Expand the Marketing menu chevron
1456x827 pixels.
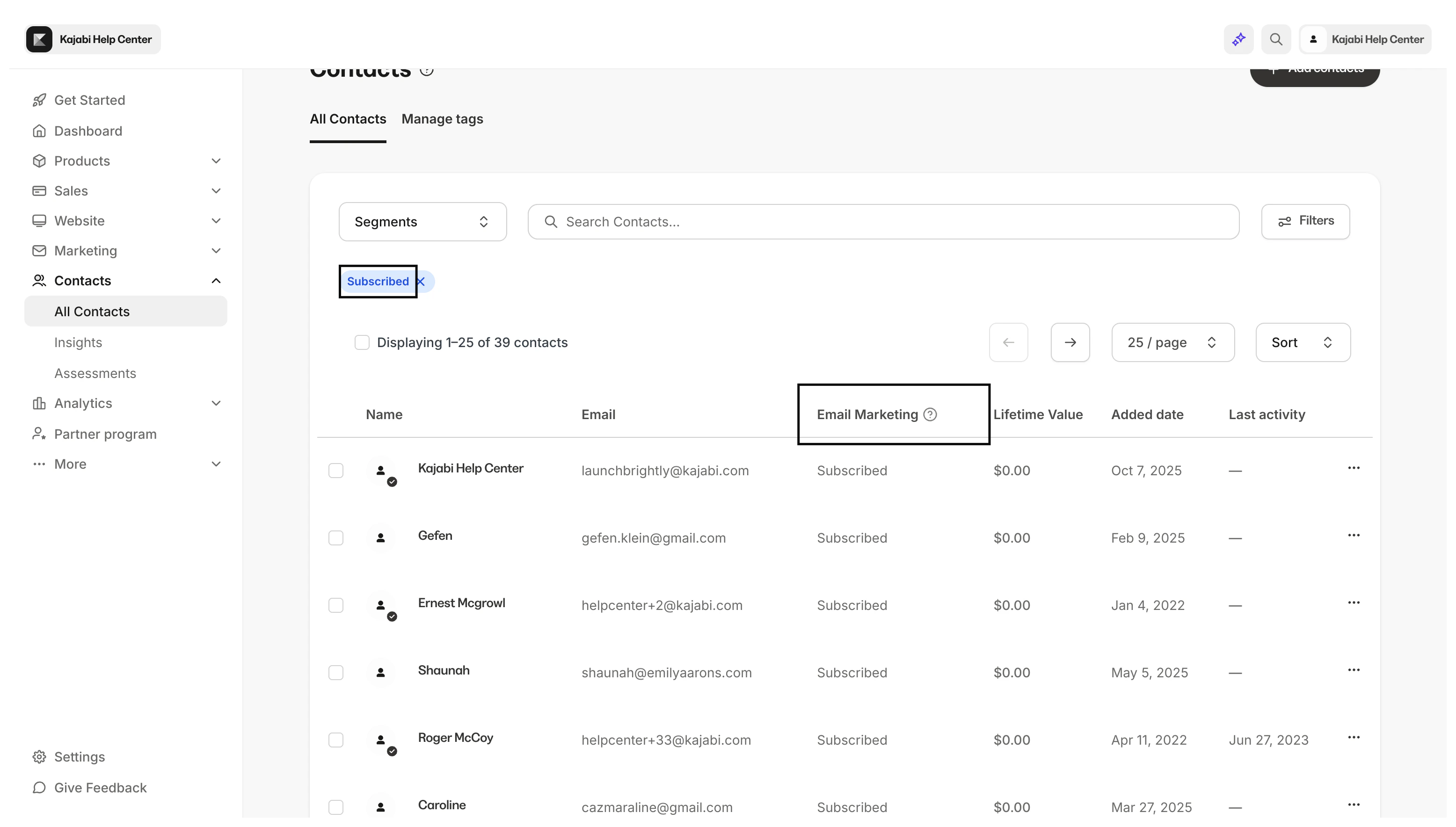216,251
